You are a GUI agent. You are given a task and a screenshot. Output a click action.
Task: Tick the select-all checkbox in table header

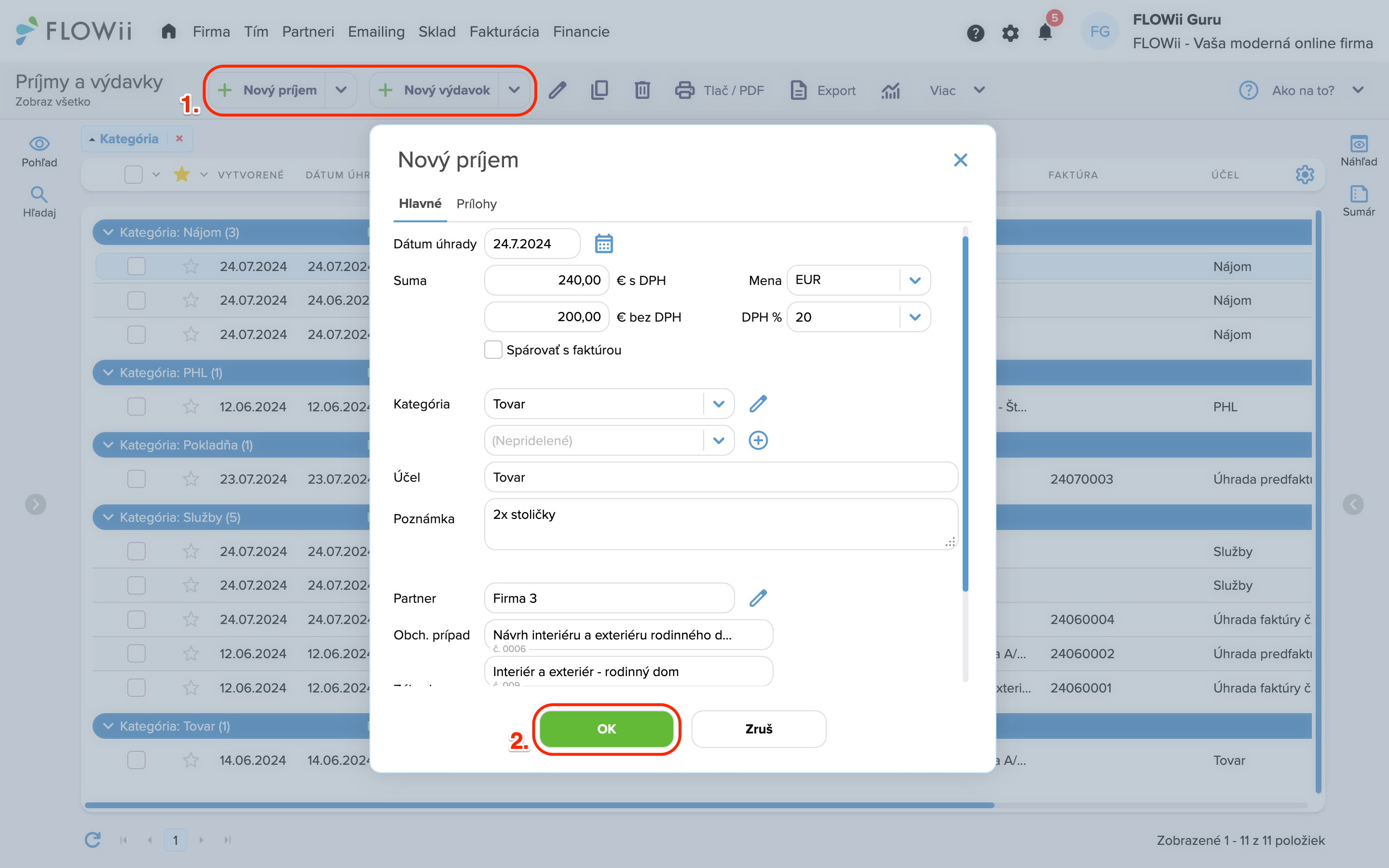coord(133,174)
